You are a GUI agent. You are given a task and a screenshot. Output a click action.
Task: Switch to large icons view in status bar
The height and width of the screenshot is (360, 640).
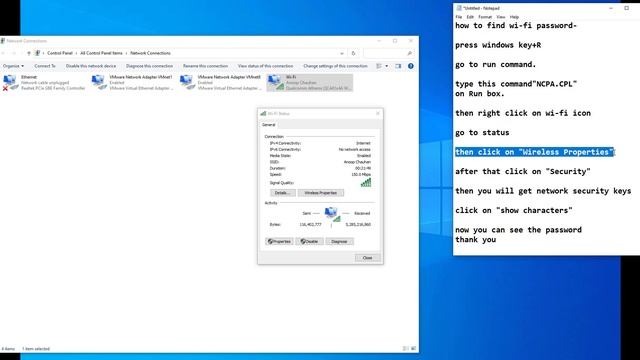coord(413,349)
